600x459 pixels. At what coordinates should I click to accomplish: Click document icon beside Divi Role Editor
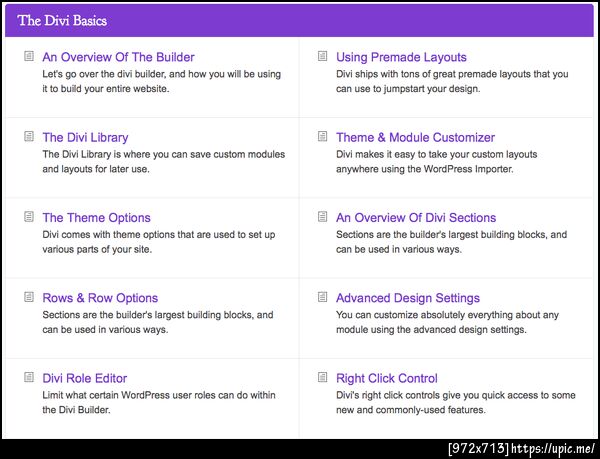[29, 377]
